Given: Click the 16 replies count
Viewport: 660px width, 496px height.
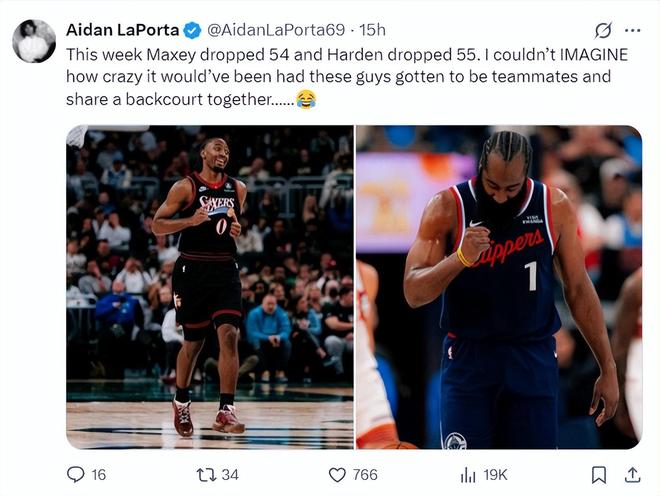Looking at the screenshot, I should [x=98, y=475].
